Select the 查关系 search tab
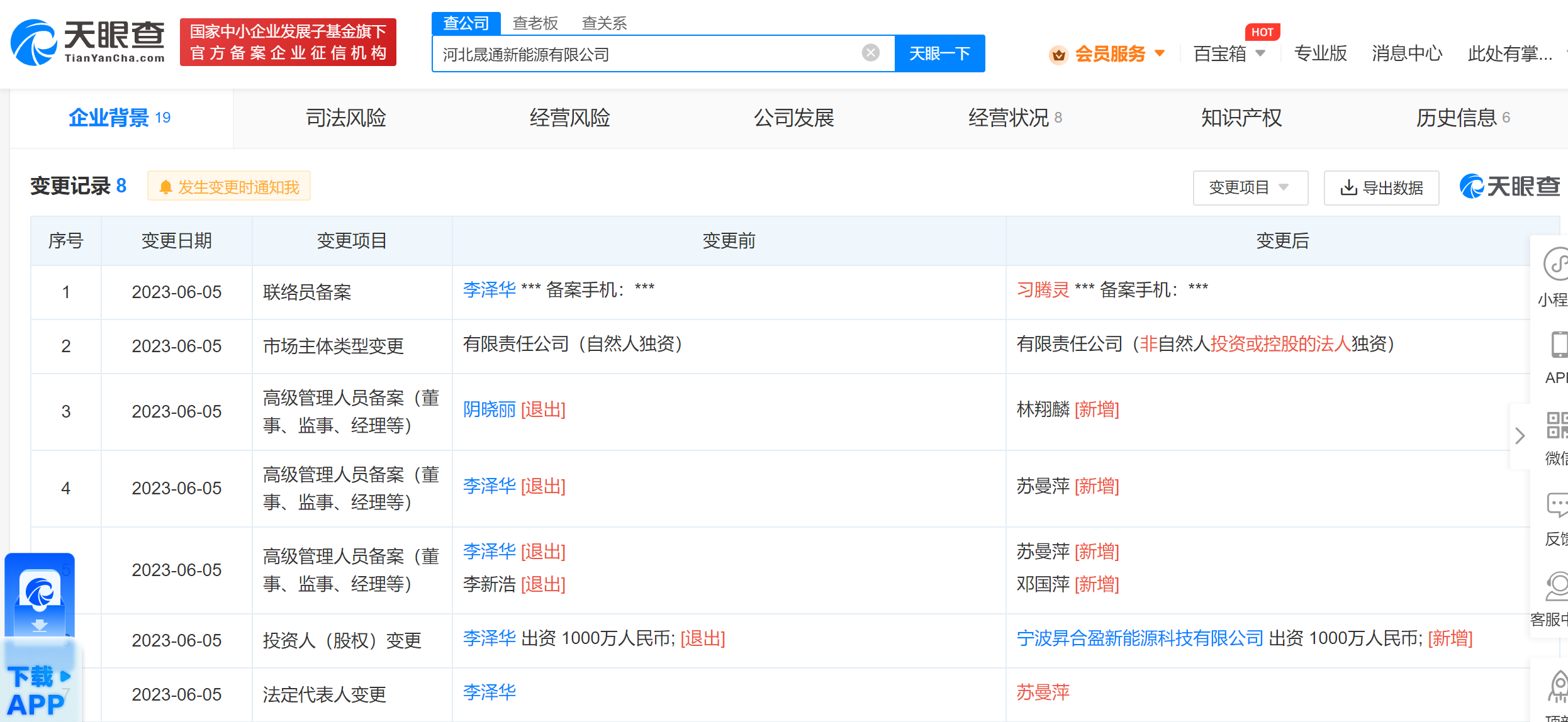The width and height of the screenshot is (1568, 722). [x=604, y=23]
